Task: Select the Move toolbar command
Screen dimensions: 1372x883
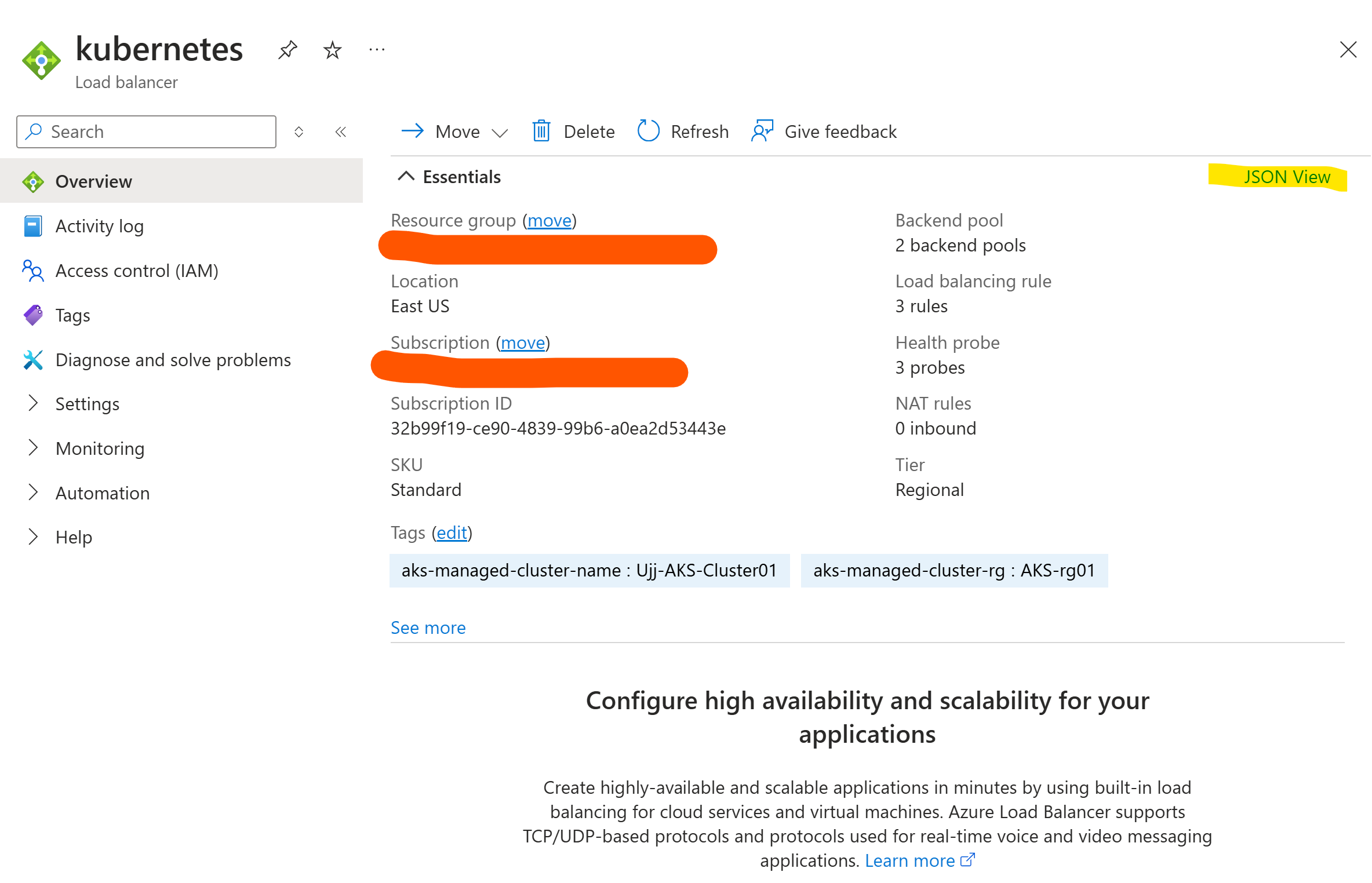Action: pos(455,132)
